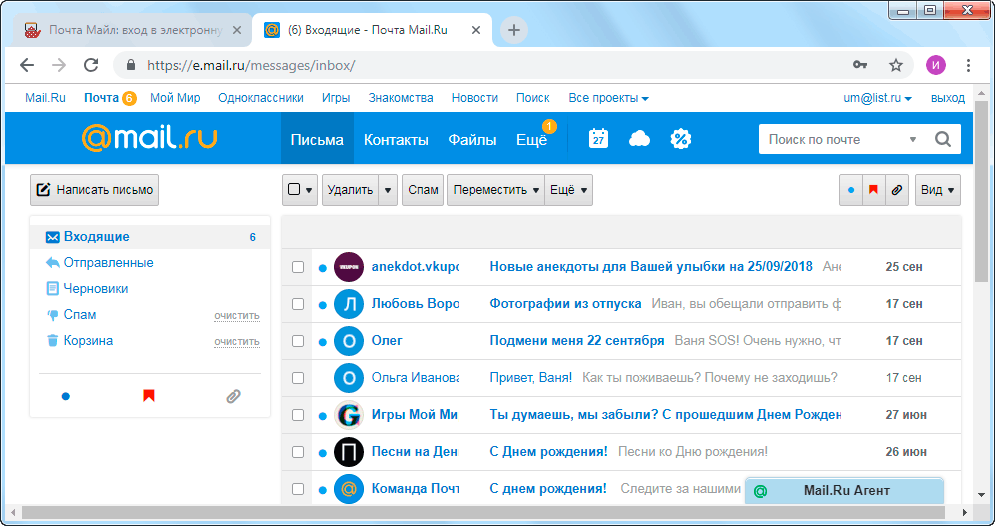Viewport: 995px width, 526px height.
Task: Tick checkbox for Олег message
Action: point(297,341)
